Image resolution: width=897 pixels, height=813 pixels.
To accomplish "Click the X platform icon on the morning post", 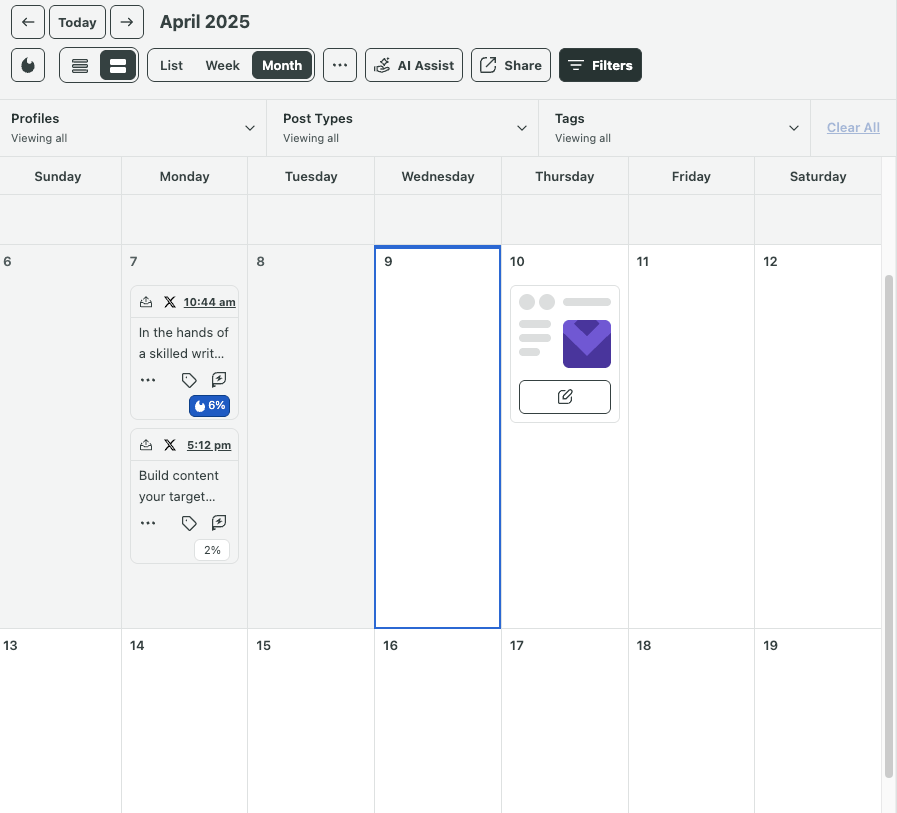I will pyautogui.click(x=169, y=301).
